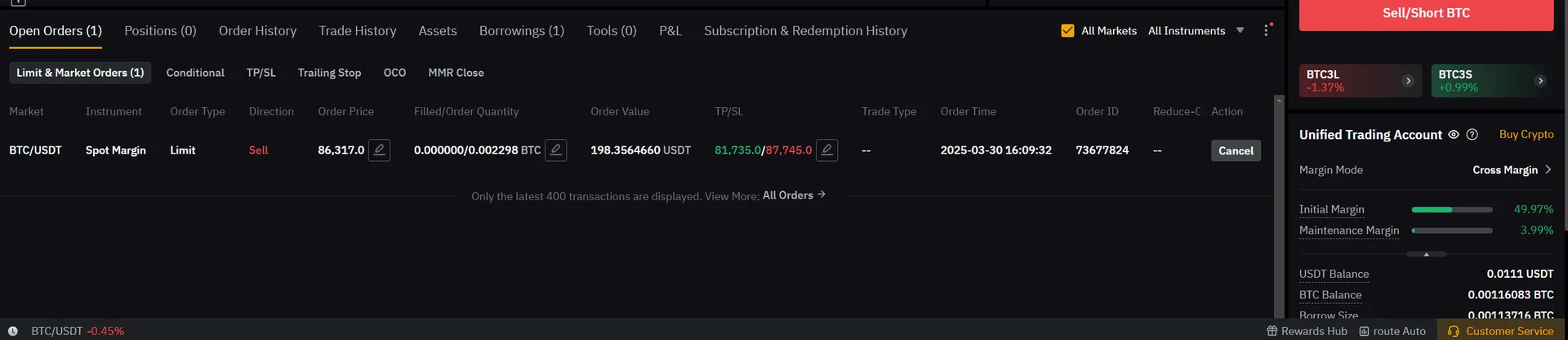The width and height of the screenshot is (1568, 340).
Task: Open three-dot more options menu
Action: click(x=1266, y=30)
